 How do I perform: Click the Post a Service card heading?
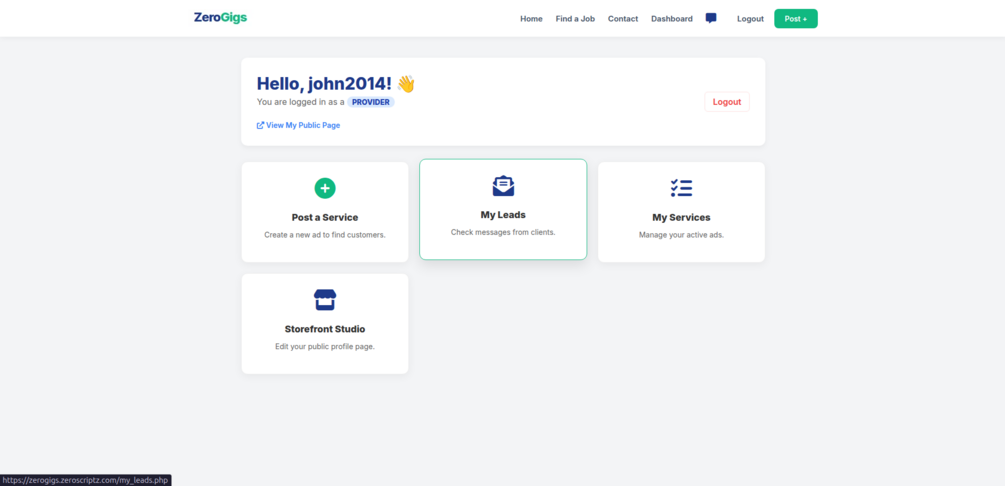325,217
